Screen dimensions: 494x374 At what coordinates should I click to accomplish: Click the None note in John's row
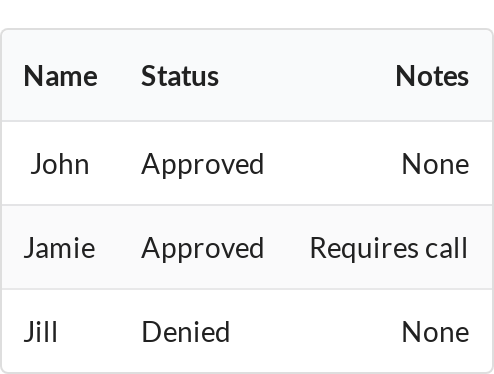[435, 164]
